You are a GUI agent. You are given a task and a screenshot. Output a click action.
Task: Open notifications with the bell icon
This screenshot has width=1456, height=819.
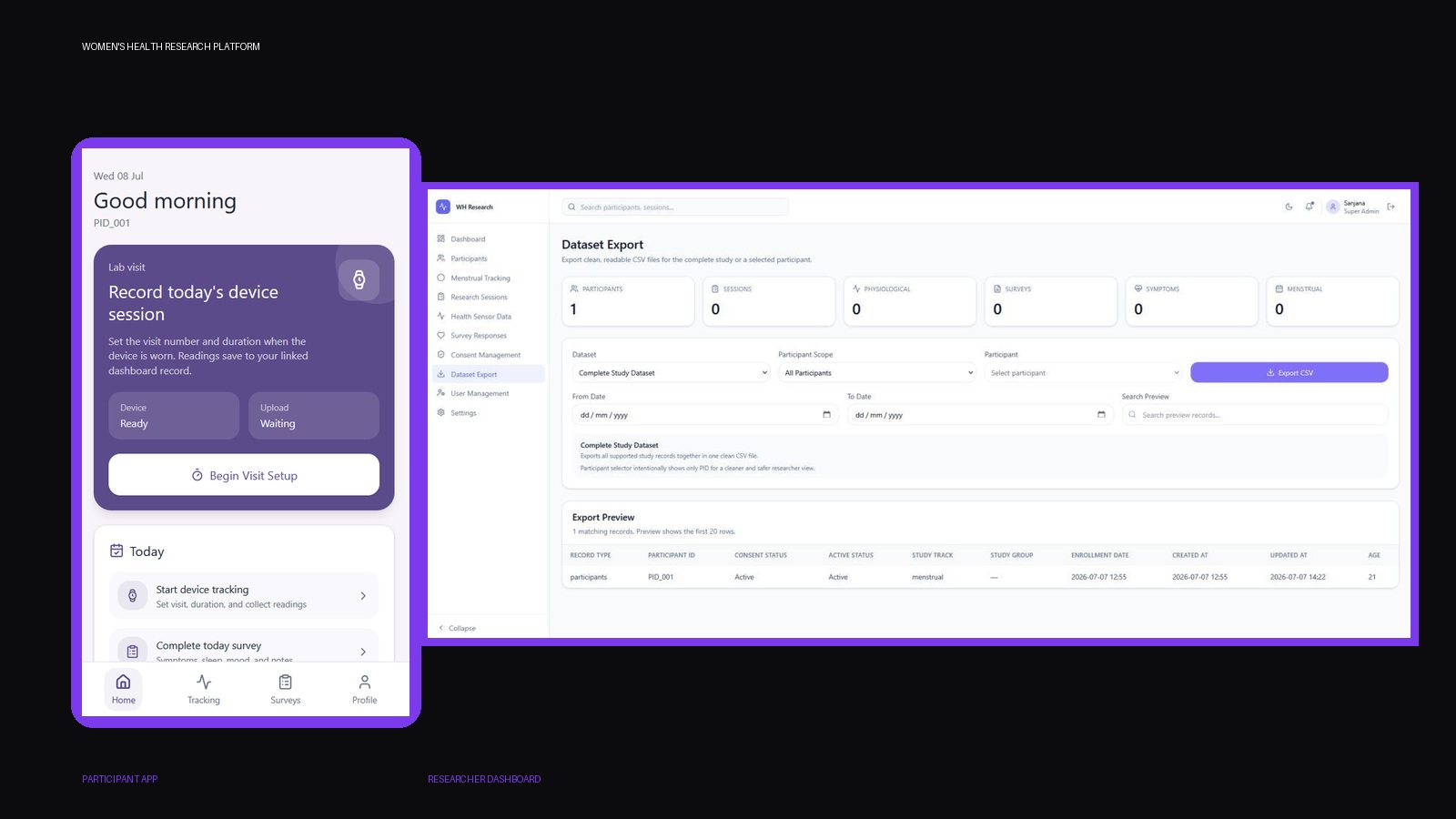point(1309,207)
